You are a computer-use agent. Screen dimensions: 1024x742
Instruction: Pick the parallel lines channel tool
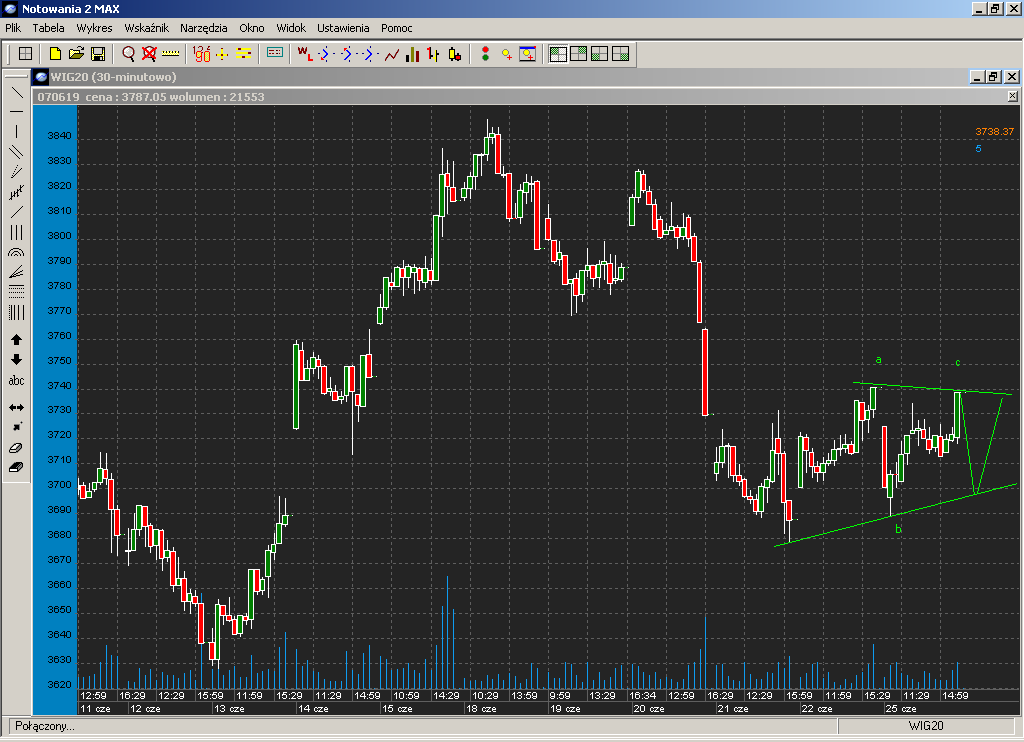tap(16, 151)
